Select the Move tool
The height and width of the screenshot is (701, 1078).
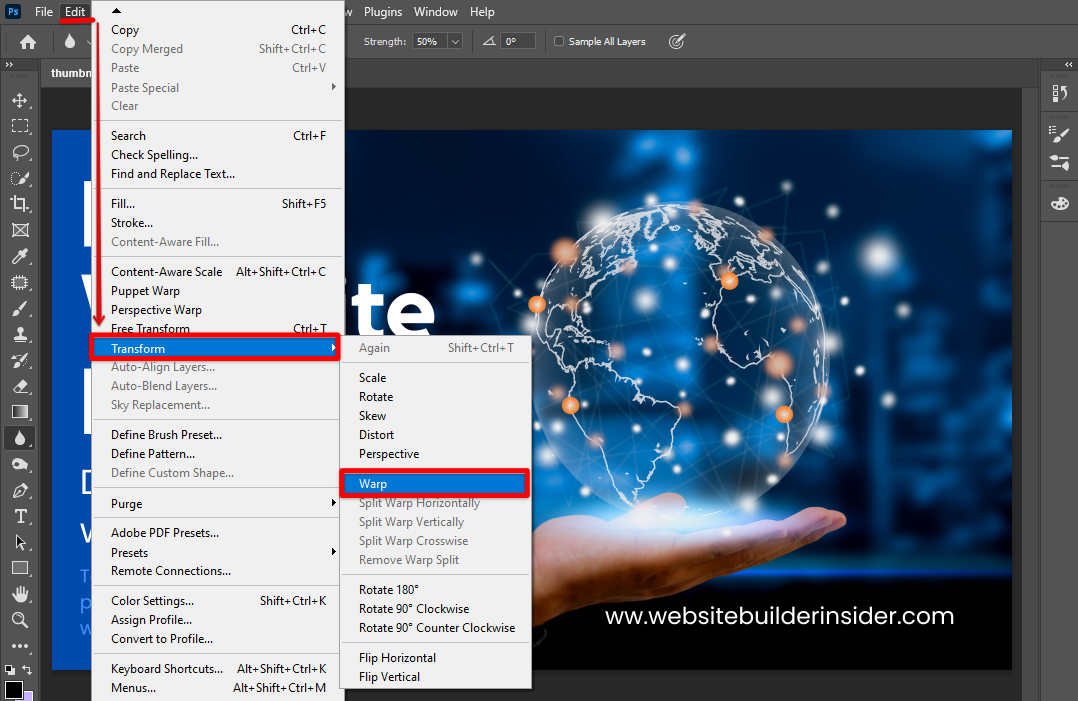click(19, 101)
